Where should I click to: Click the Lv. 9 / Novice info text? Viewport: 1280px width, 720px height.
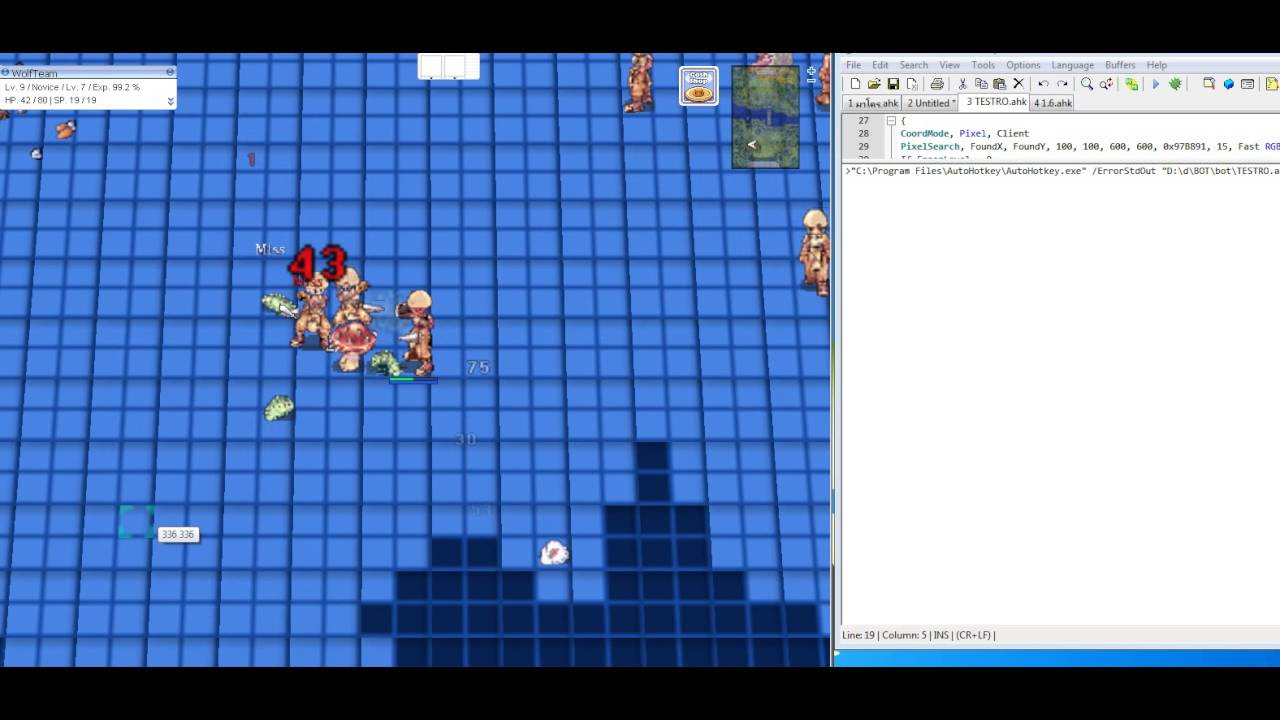(72, 87)
